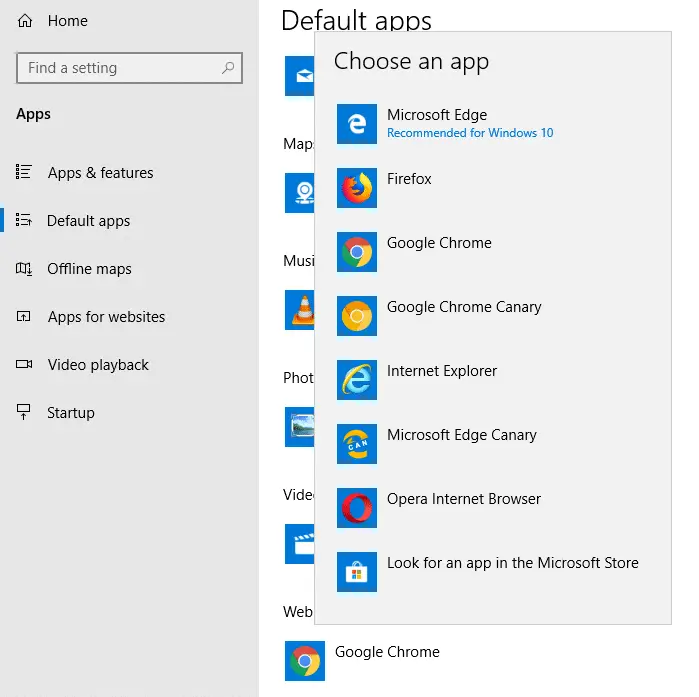
Task: Click the Startup sidebar icon
Action: [x=24, y=412]
